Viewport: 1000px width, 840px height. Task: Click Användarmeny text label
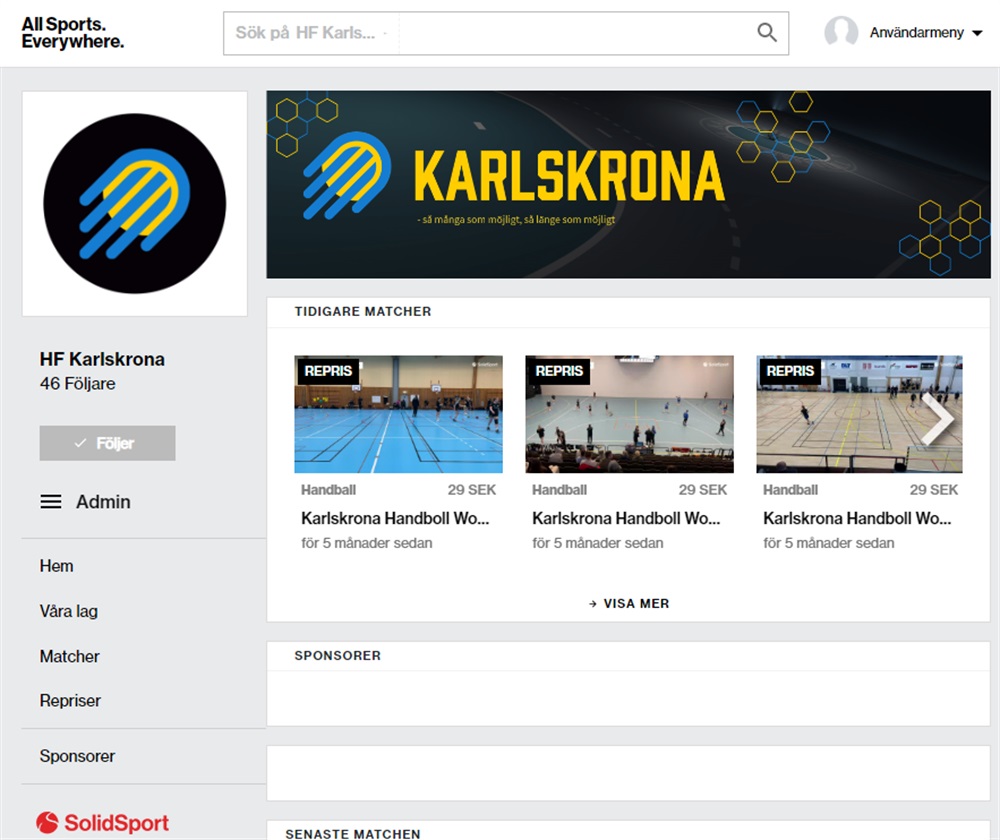point(916,33)
